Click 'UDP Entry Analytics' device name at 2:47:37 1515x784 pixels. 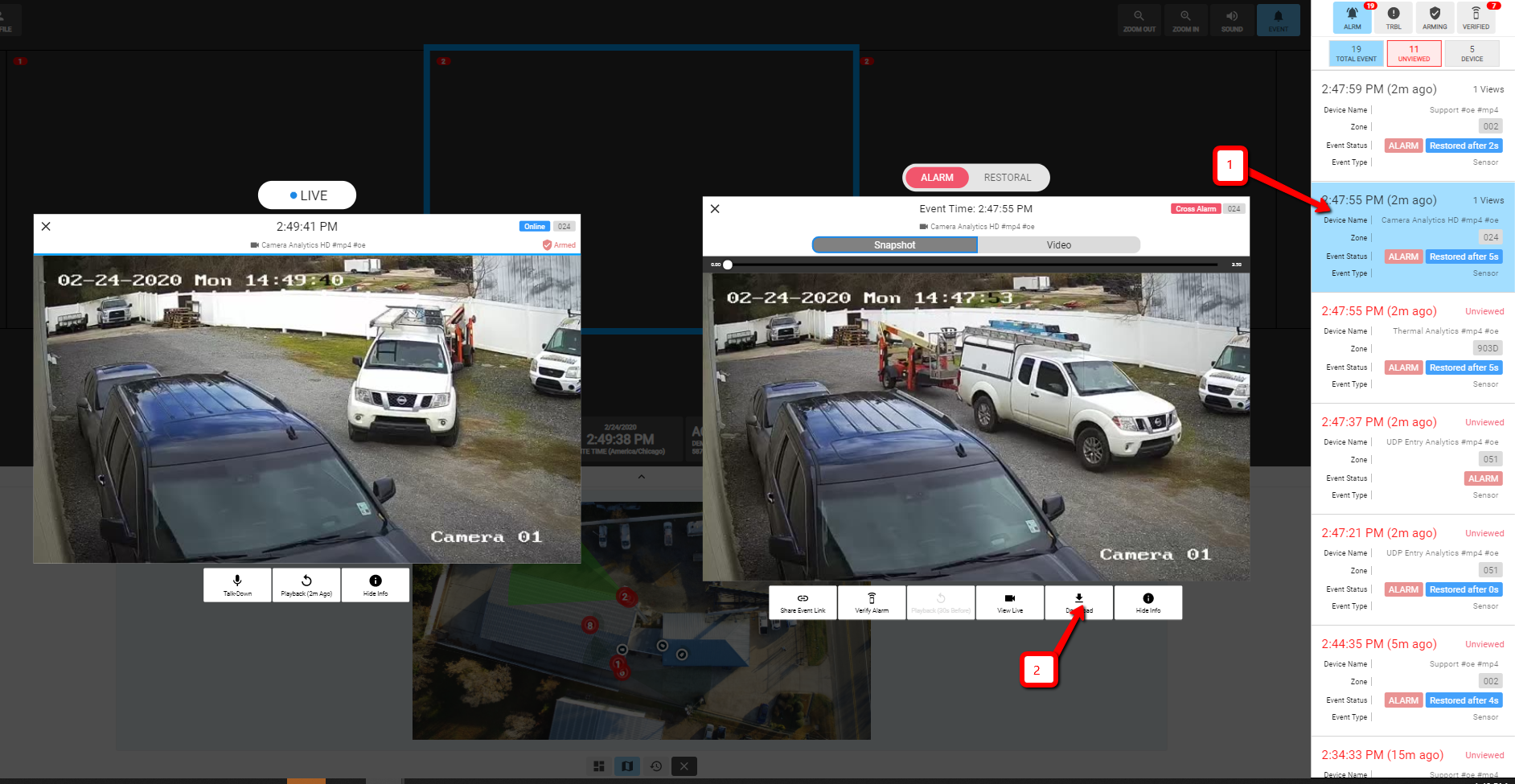click(1442, 442)
